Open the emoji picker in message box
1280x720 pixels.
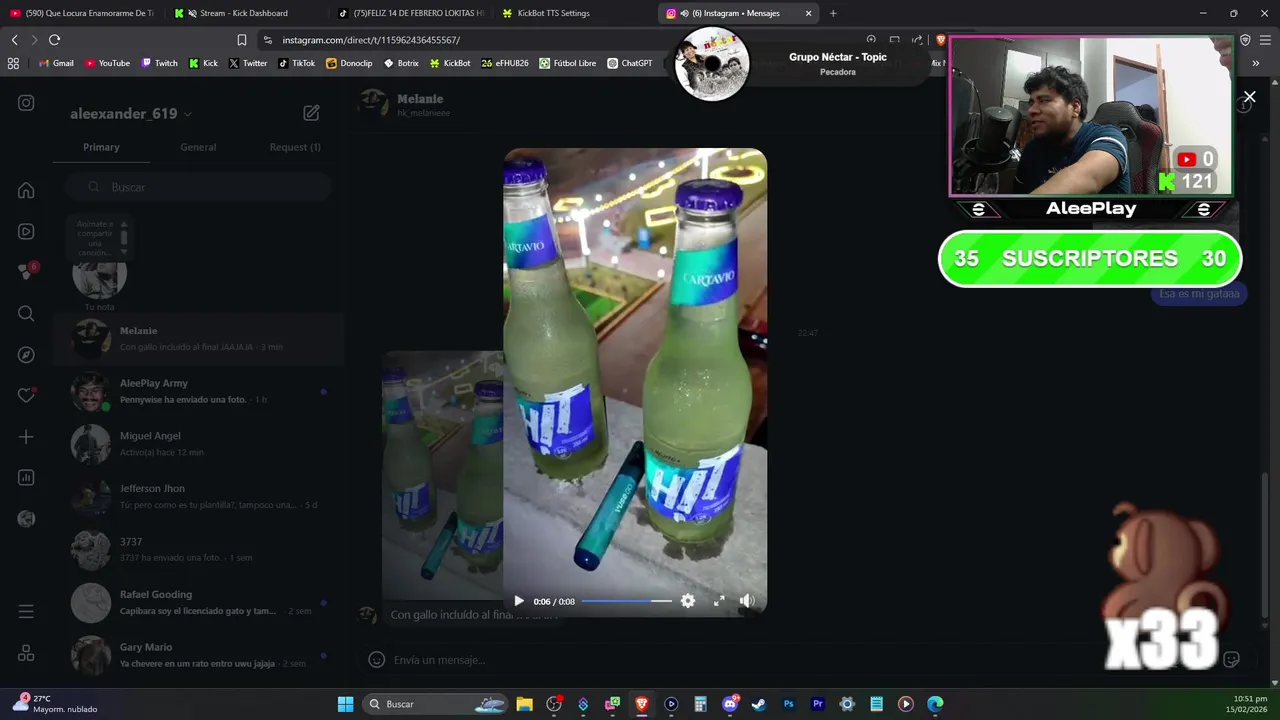(376, 660)
